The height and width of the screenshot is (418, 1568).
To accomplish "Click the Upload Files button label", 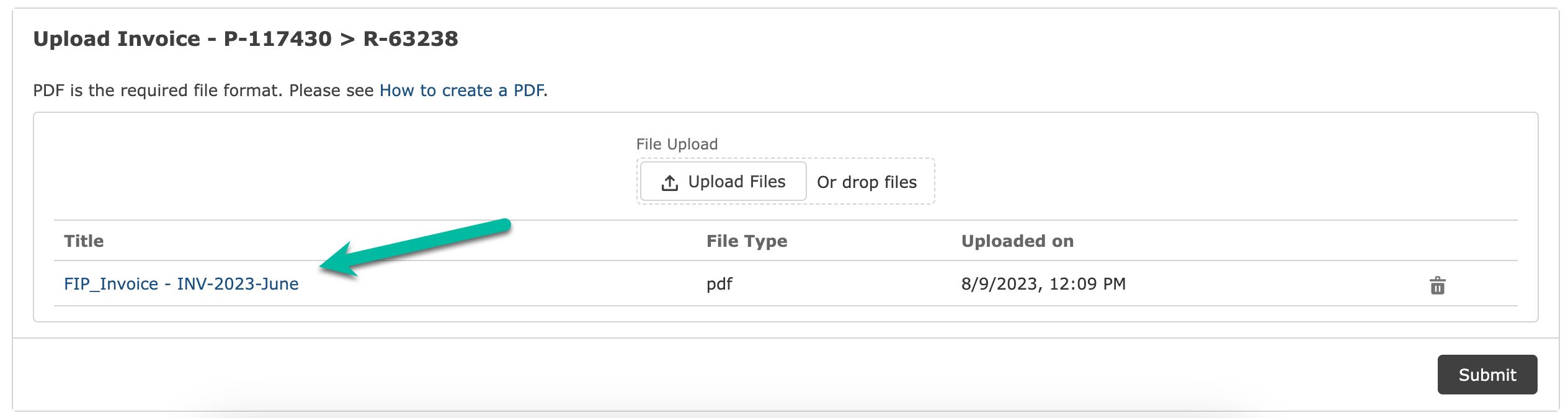I will (x=737, y=182).
